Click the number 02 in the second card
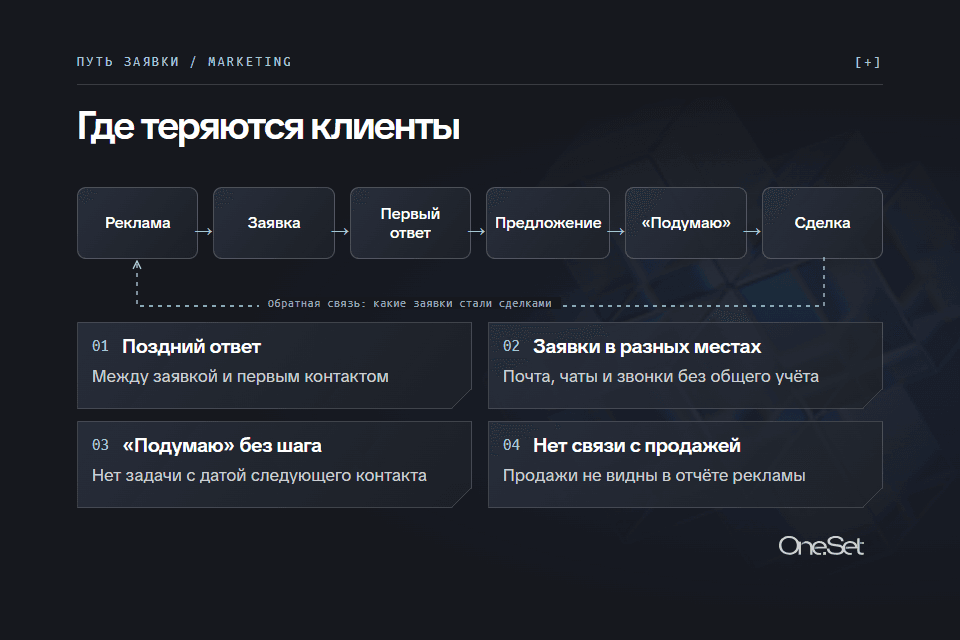The width and height of the screenshot is (960, 640). (511, 346)
